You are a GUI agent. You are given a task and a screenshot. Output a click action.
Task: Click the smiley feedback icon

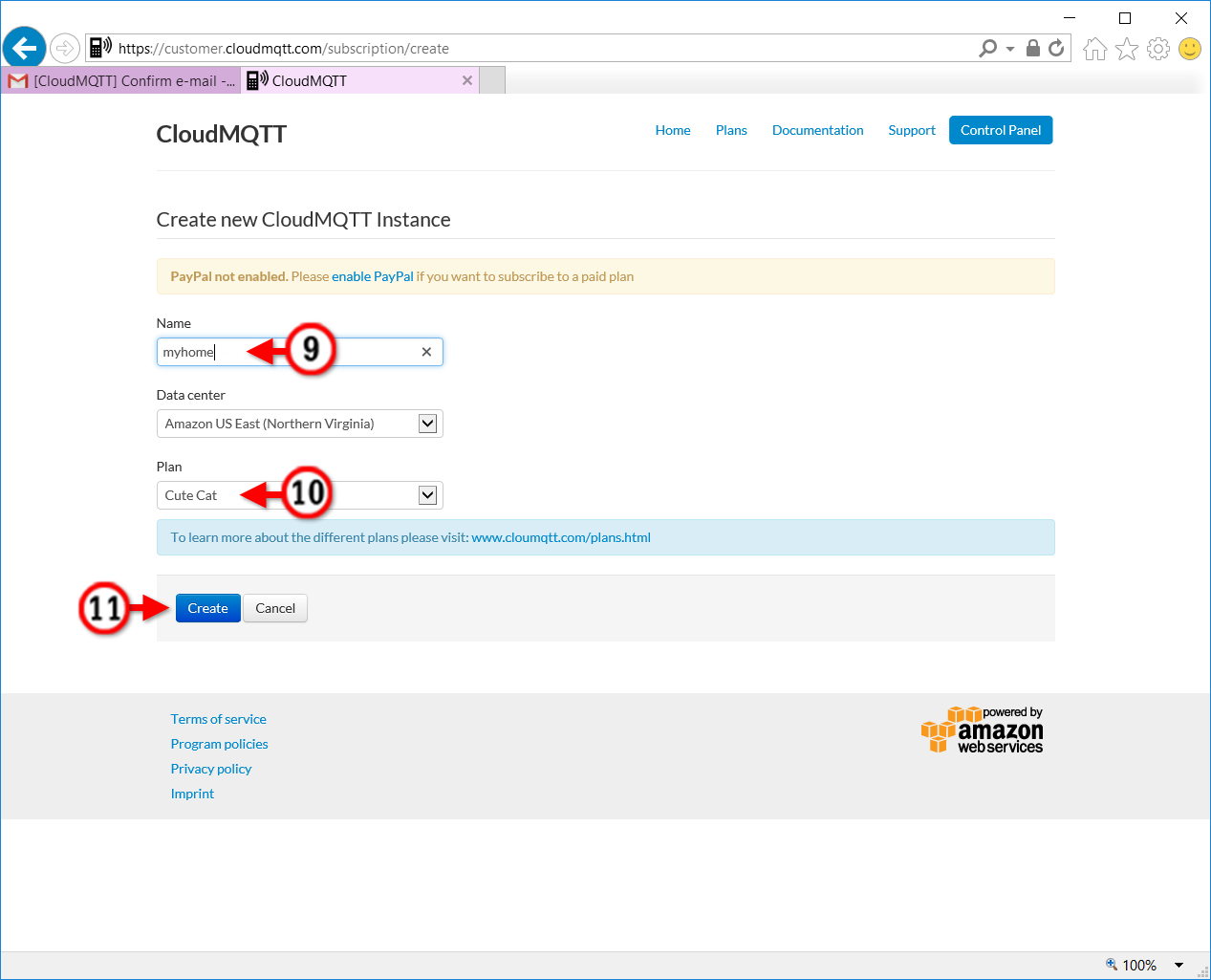click(1190, 49)
